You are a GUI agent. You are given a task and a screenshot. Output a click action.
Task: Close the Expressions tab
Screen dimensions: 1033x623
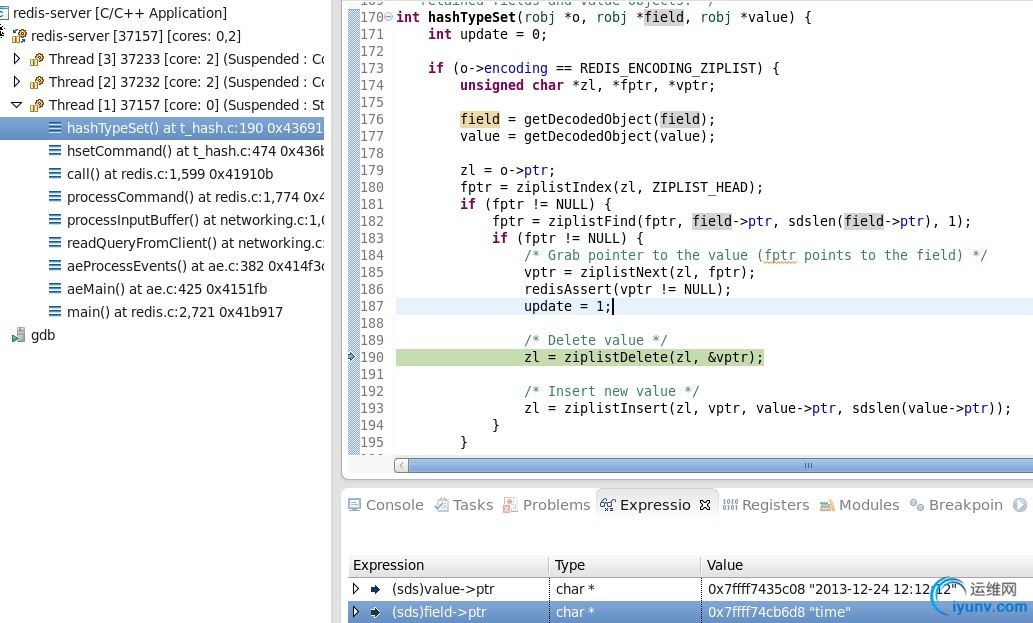click(x=705, y=505)
